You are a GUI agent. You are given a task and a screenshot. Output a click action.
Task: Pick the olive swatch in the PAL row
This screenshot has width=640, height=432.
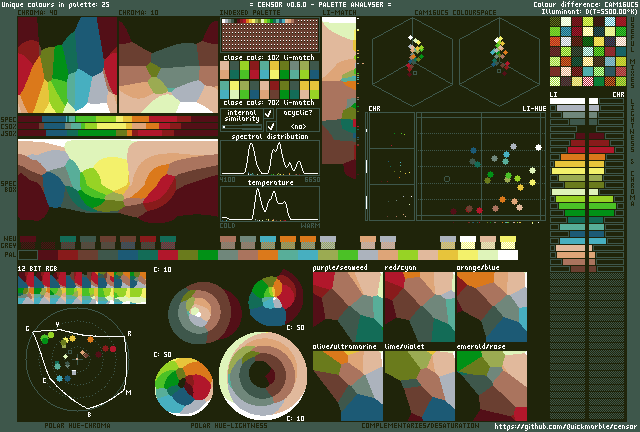pos(188,255)
